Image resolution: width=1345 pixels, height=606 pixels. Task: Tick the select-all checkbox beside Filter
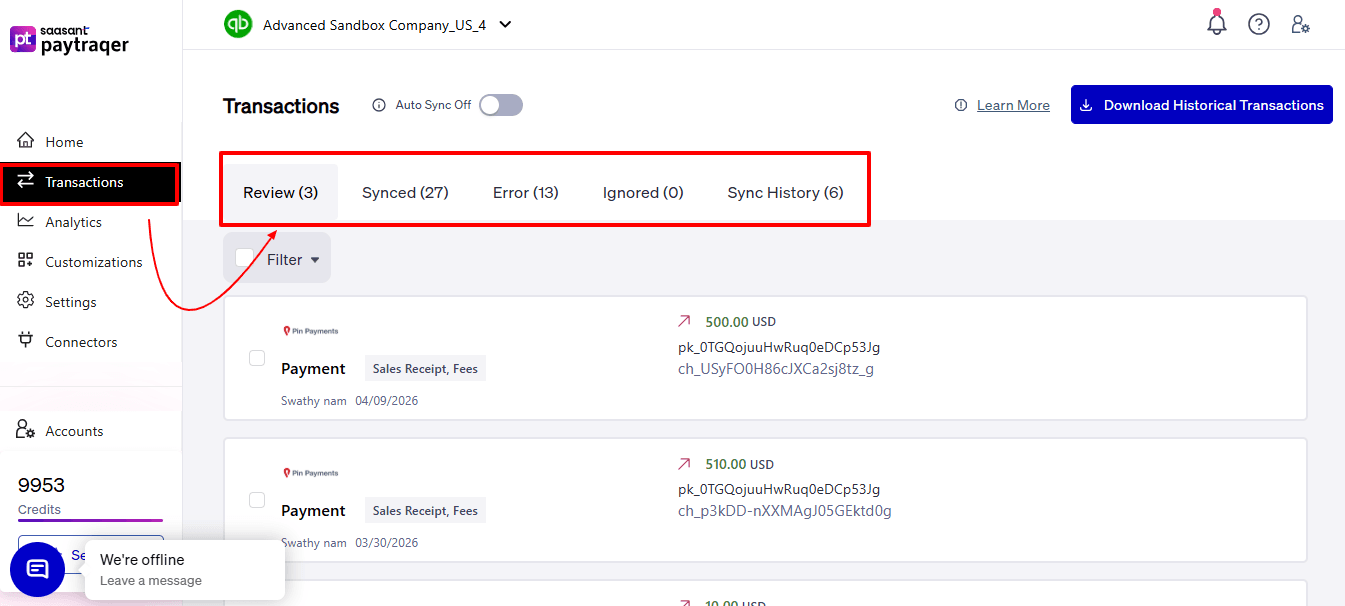[x=243, y=257]
